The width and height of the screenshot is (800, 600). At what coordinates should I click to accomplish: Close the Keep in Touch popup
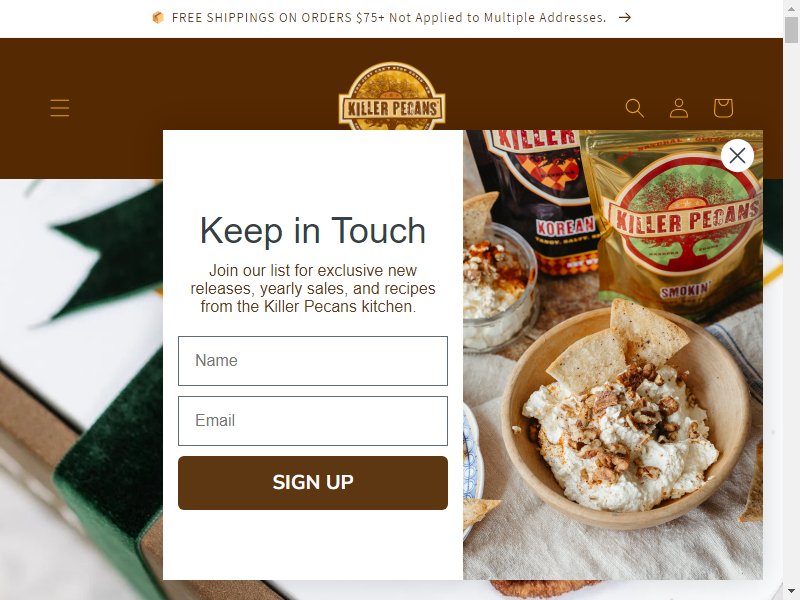pyautogui.click(x=737, y=156)
